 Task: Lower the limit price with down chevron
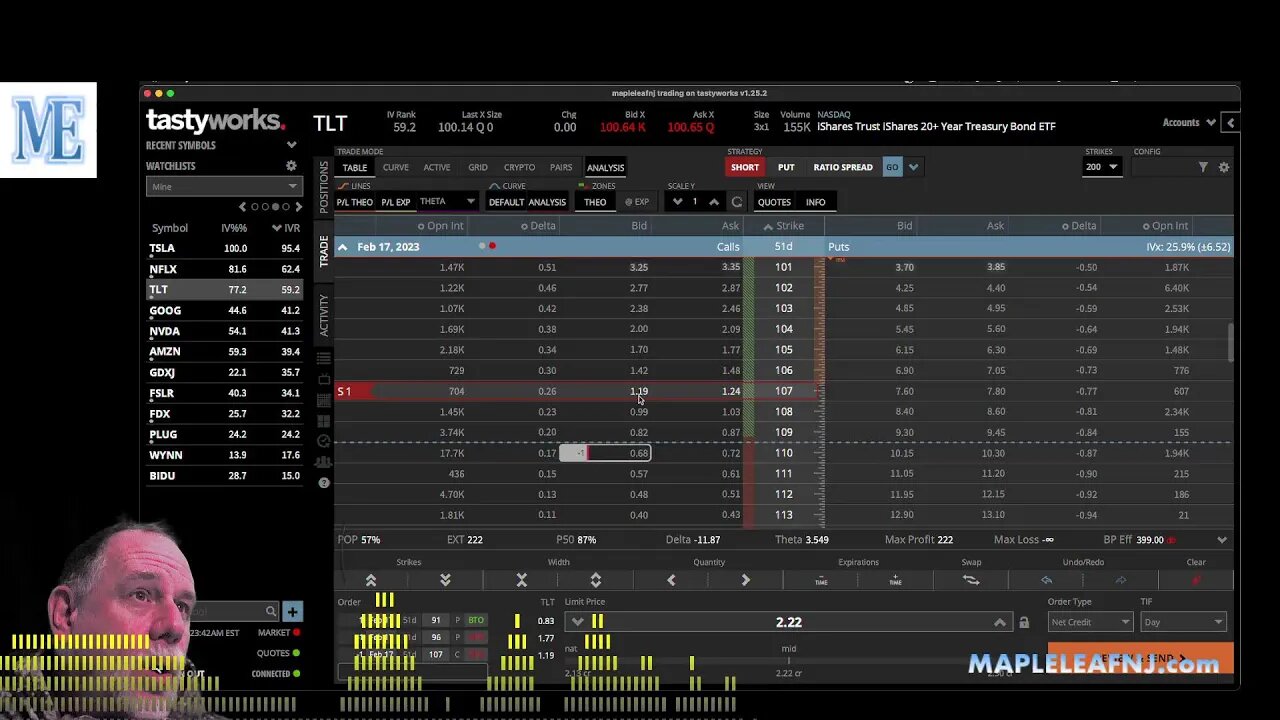pos(577,622)
